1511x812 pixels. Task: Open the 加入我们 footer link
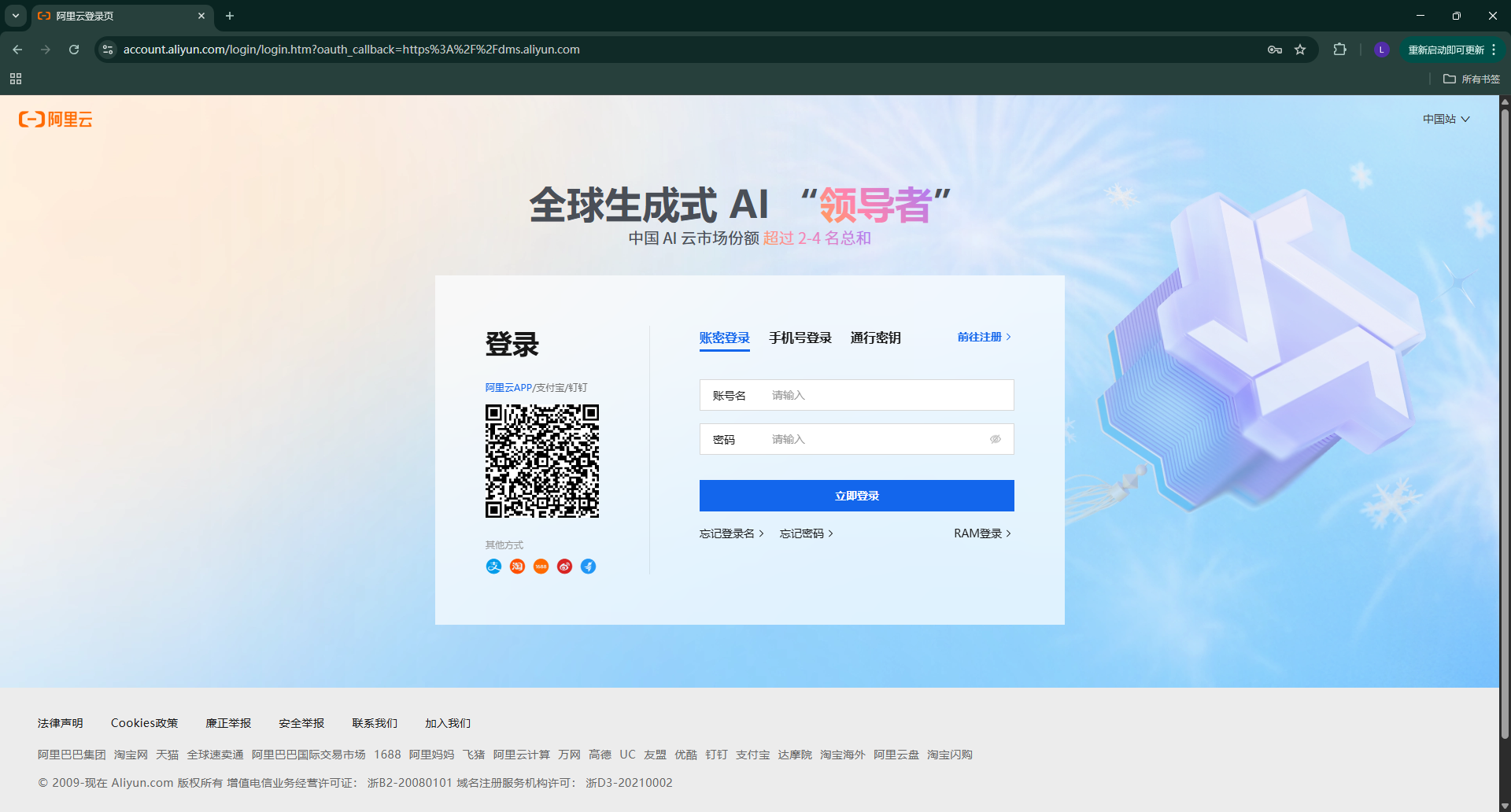(448, 723)
